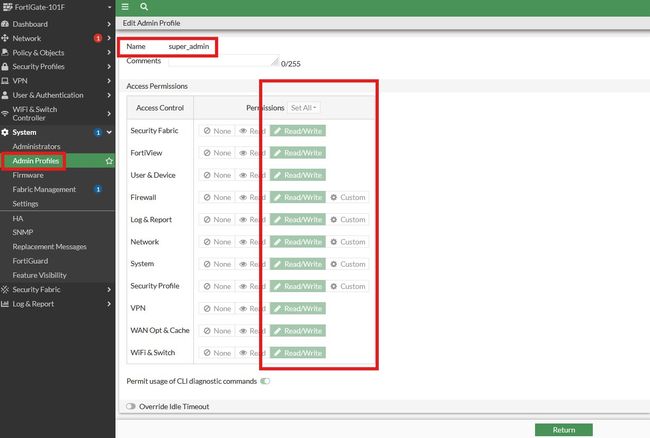Click the Comments text field

223,61
